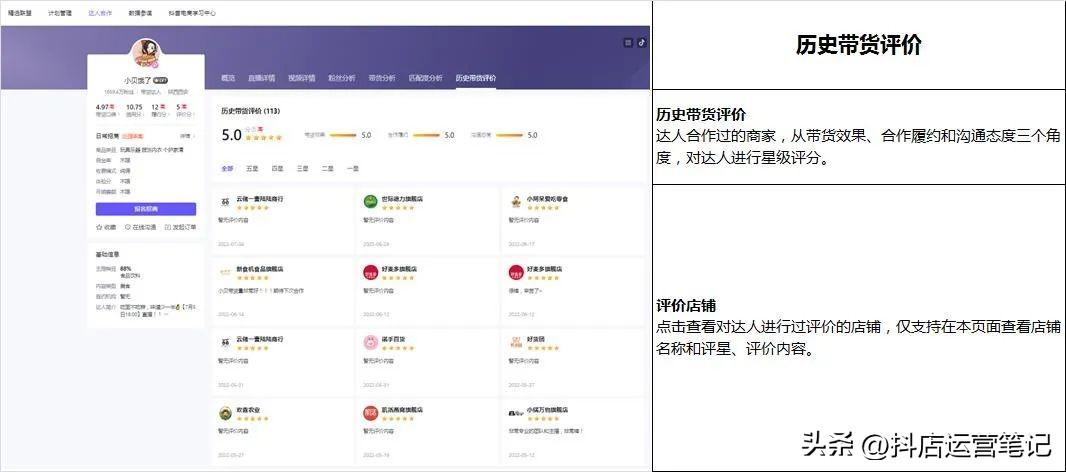Screen dimensions: 1066x472
Task: Click the creator name 小贝饿了
Action: (138, 80)
